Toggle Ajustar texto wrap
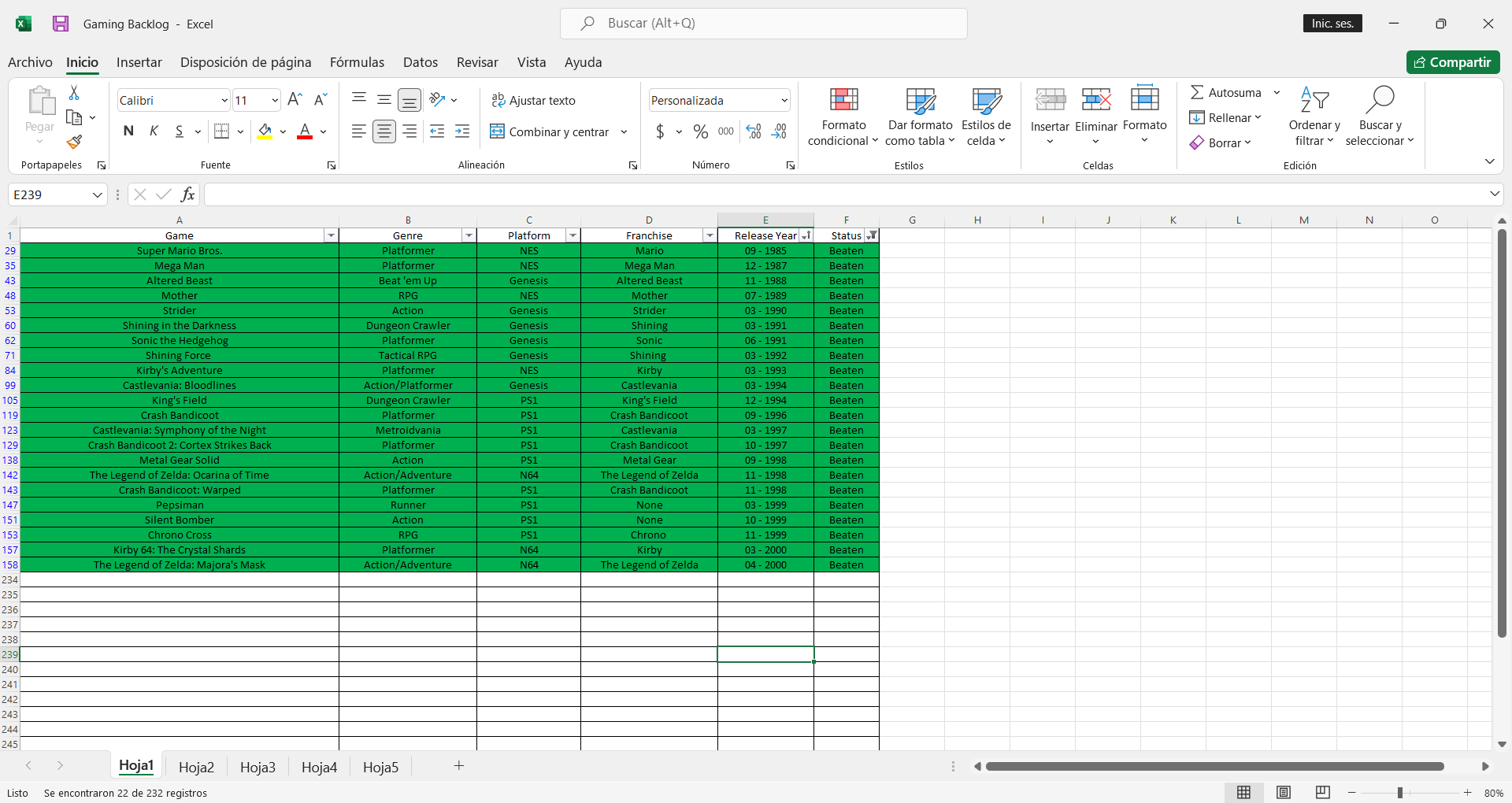 533,101
